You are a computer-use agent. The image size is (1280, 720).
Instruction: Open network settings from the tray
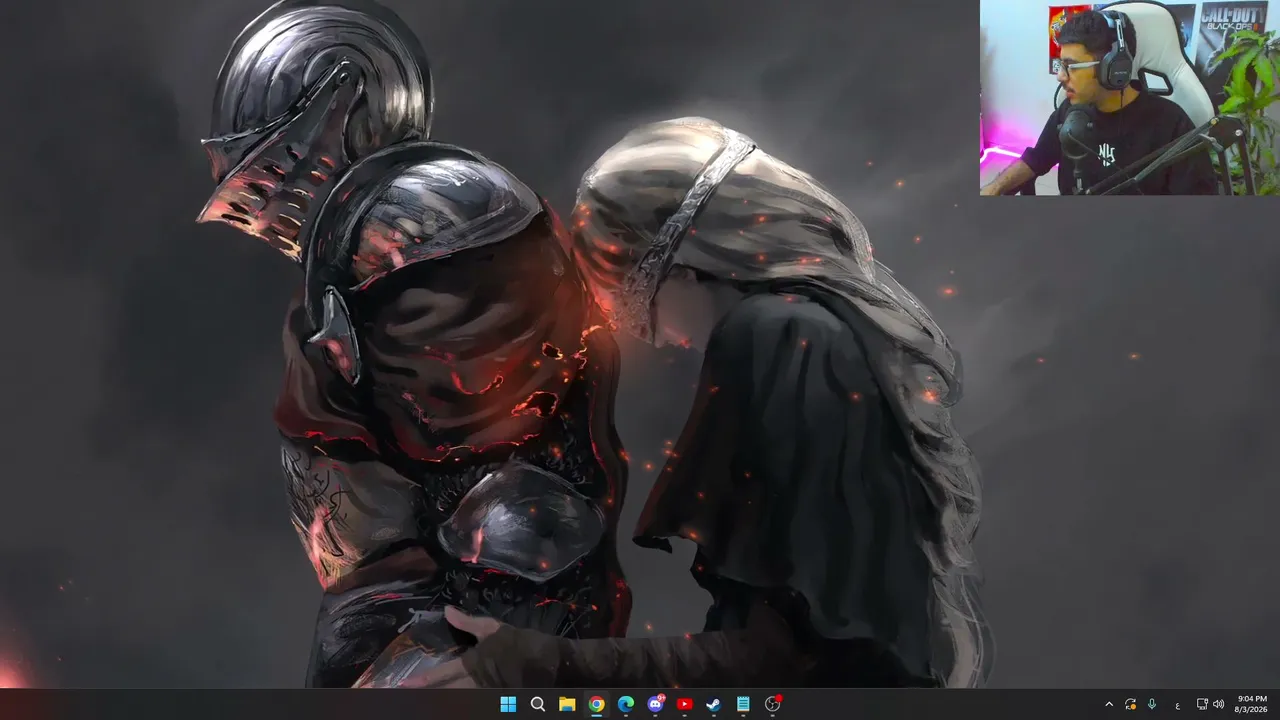pos(1202,704)
